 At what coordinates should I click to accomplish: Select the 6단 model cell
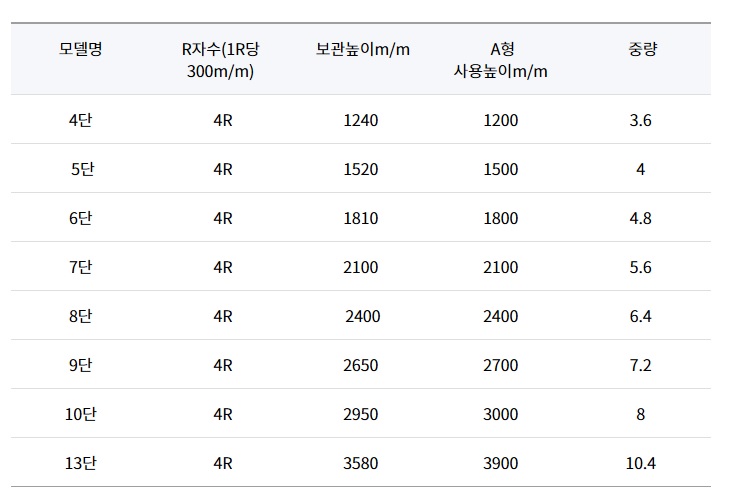point(80,218)
